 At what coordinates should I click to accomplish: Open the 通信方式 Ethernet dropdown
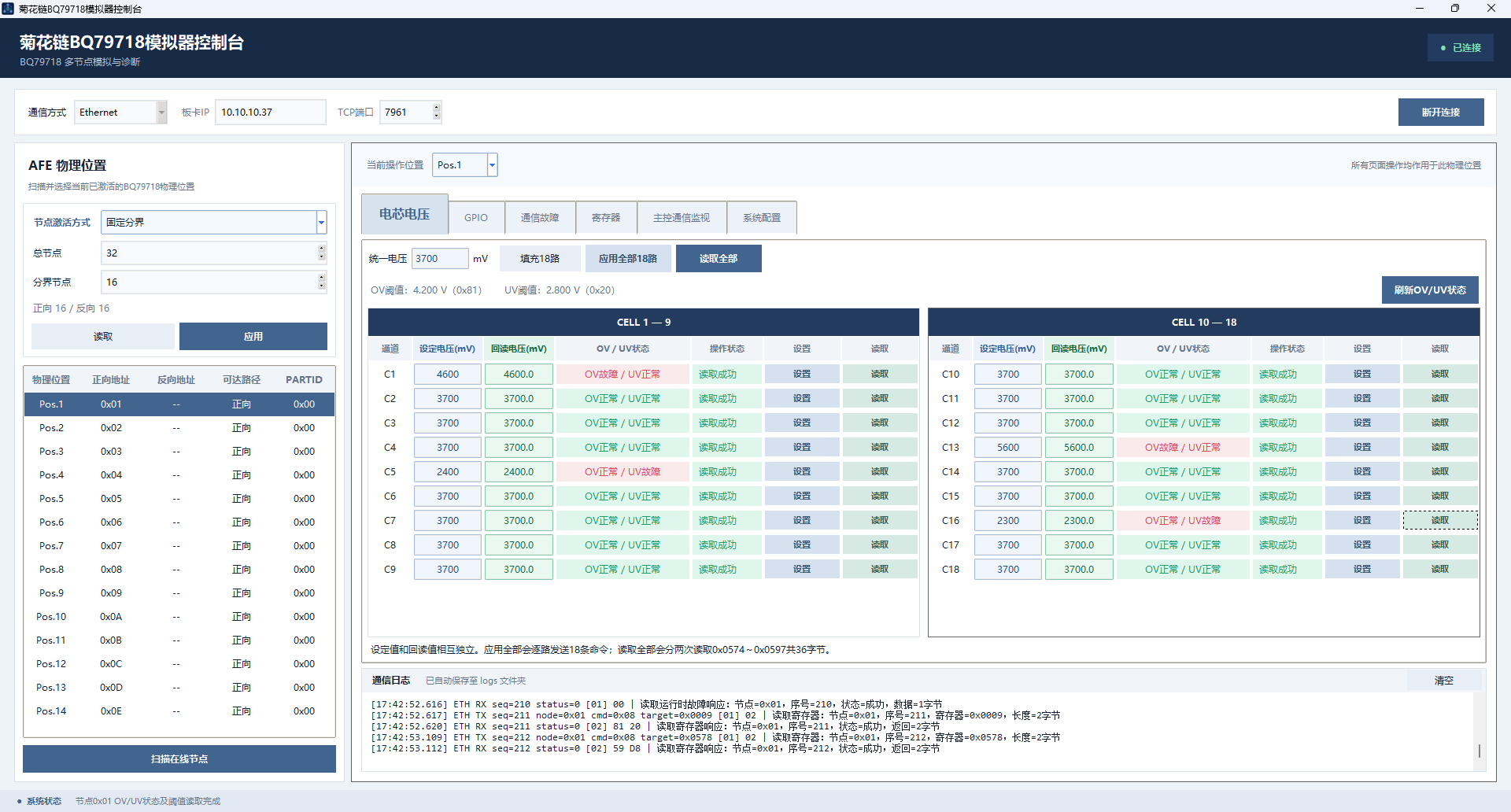point(161,113)
